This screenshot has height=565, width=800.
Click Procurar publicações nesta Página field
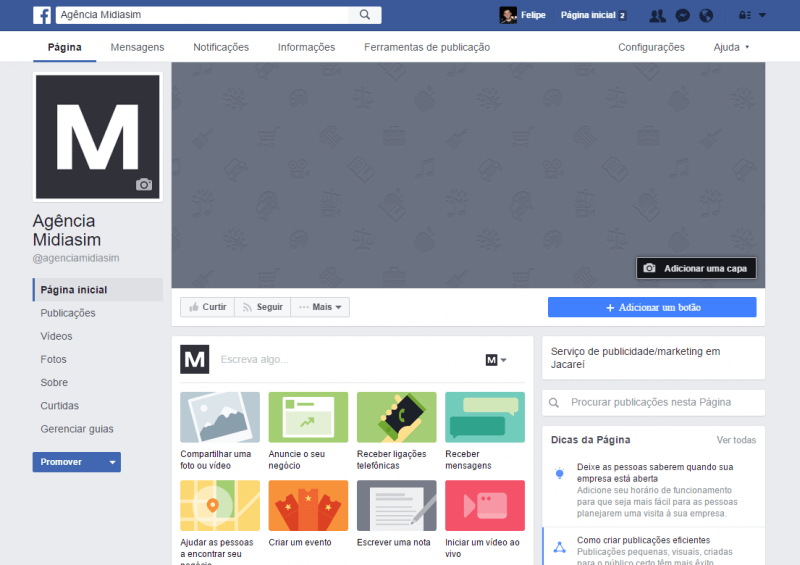pyautogui.click(x=653, y=402)
